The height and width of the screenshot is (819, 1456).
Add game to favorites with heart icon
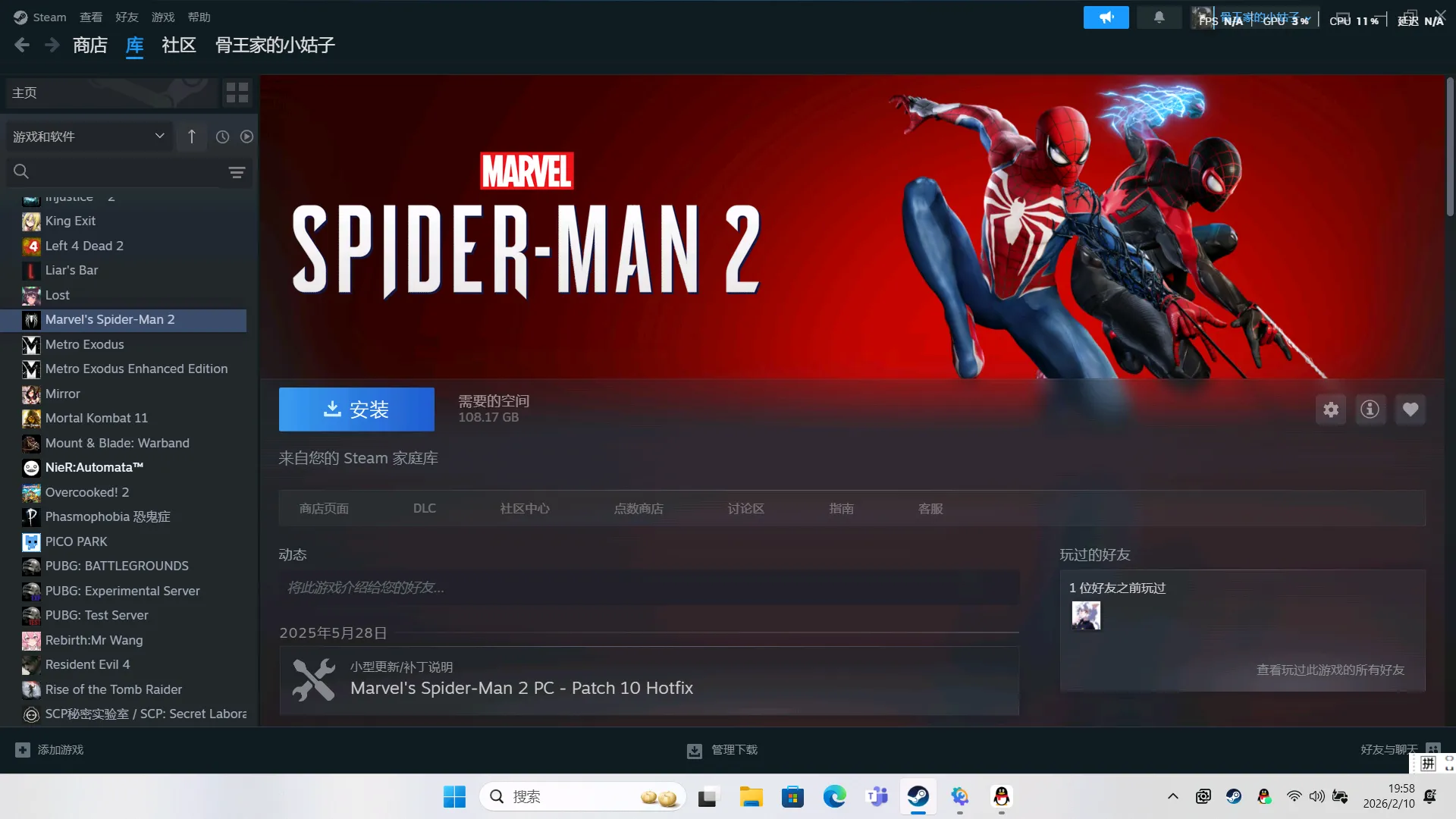pos(1410,410)
